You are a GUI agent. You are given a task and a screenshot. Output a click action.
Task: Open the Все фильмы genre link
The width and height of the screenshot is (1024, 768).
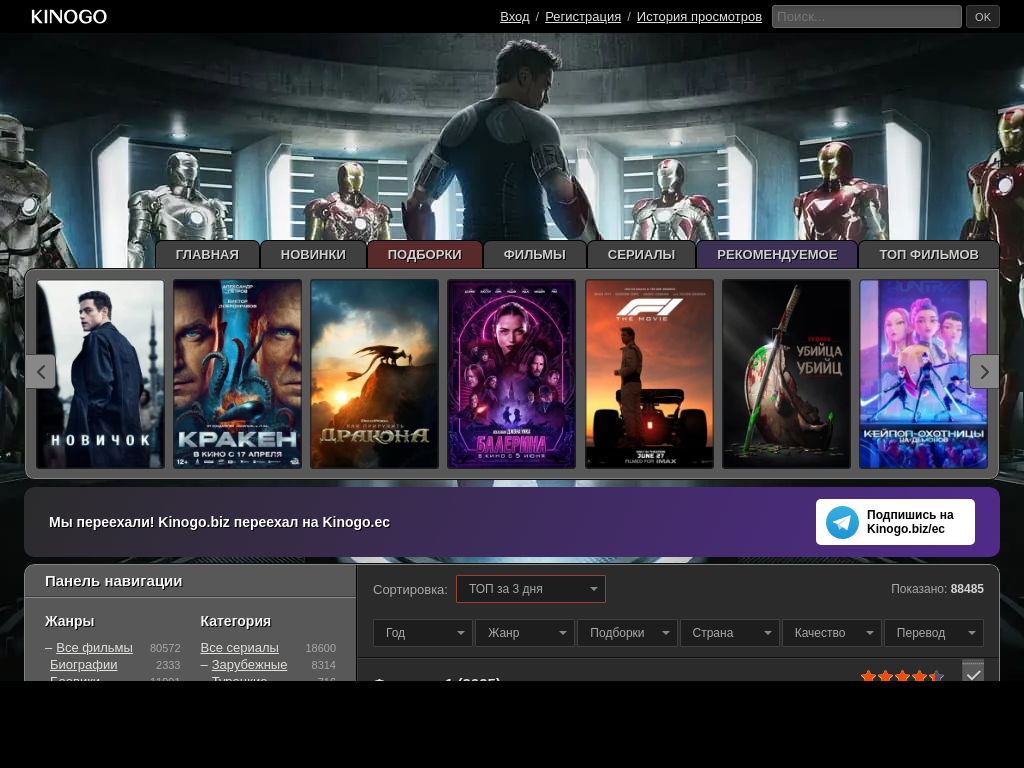(x=94, y=648)
